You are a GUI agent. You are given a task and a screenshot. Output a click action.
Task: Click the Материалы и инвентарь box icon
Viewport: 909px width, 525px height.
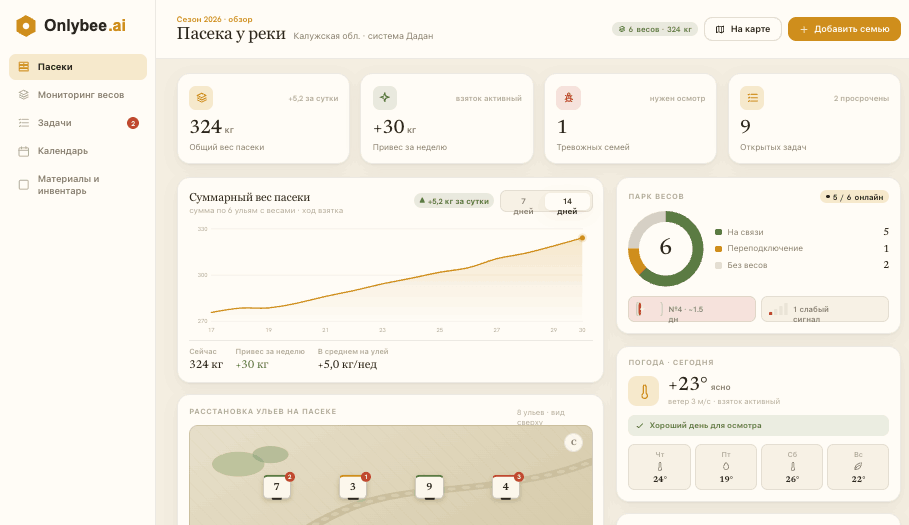tap(24, 185)
